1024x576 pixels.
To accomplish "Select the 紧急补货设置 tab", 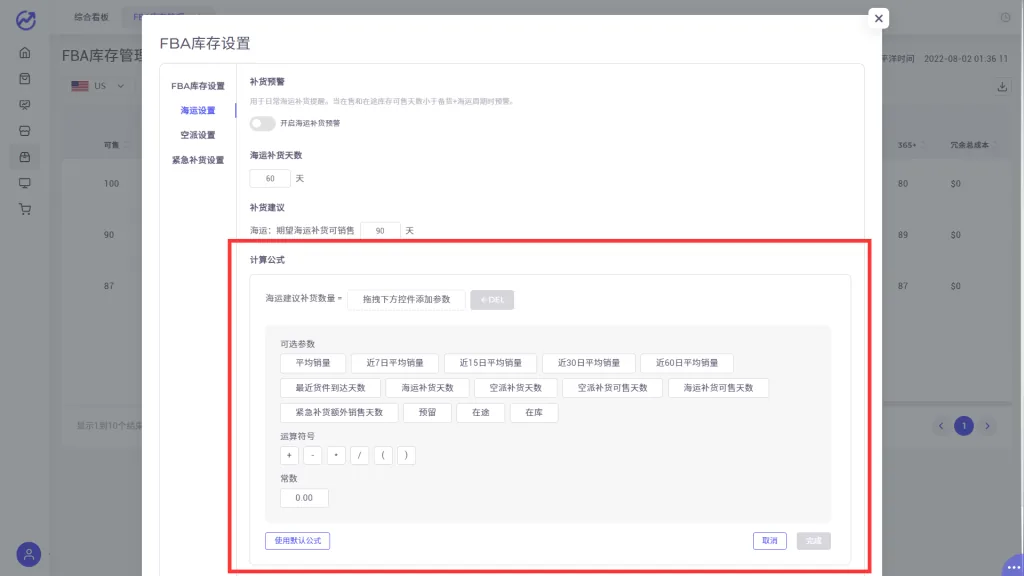I will tap(198, 160).
